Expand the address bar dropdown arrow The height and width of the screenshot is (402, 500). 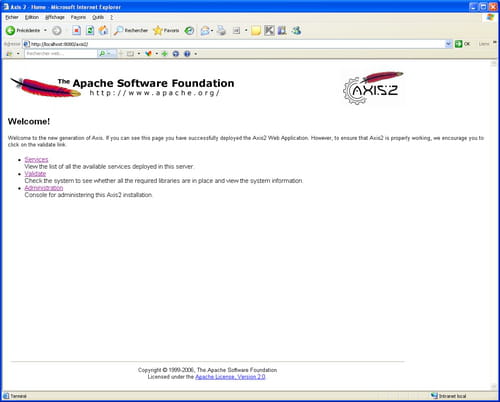[x=448, y=44]
